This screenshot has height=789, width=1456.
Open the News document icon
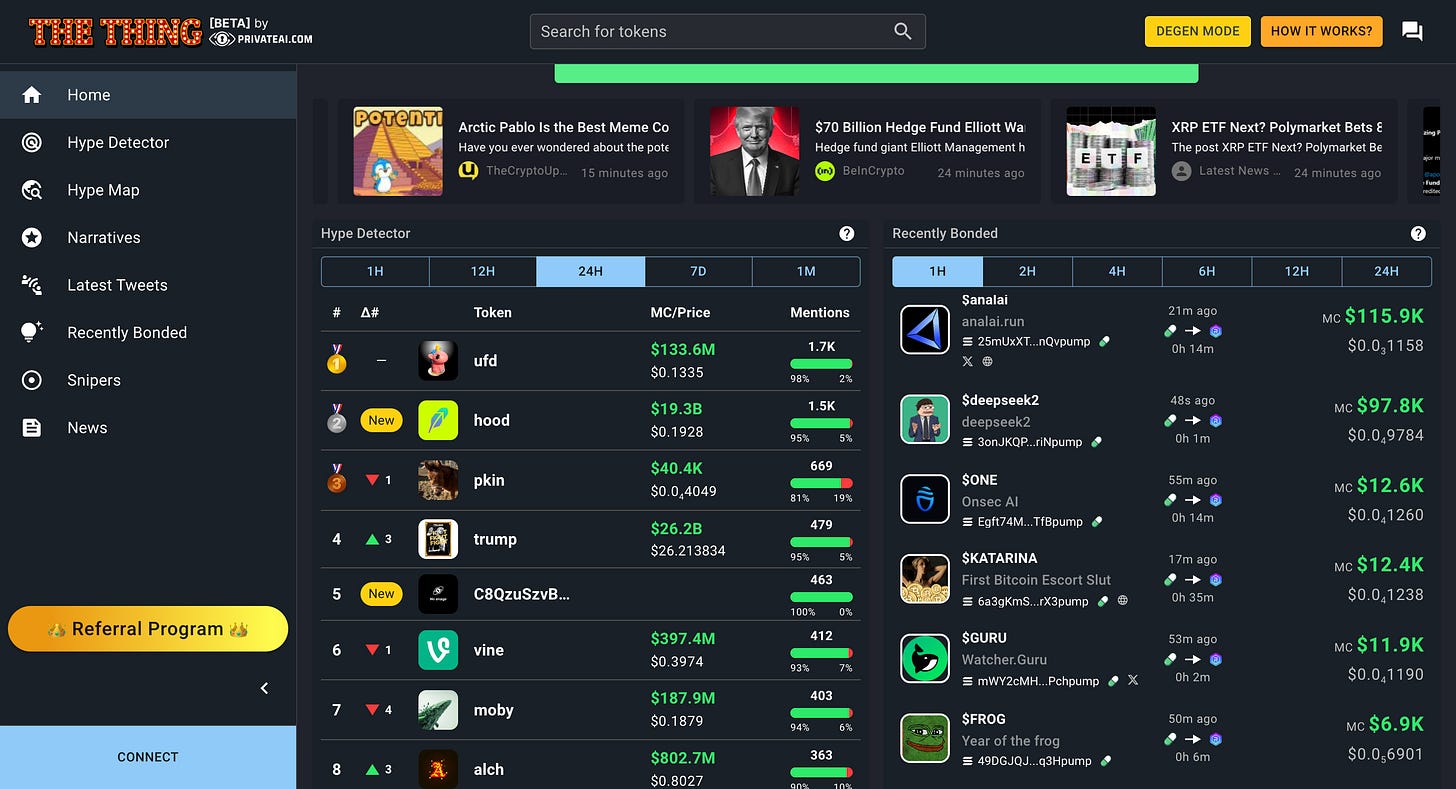coord(32,428)
